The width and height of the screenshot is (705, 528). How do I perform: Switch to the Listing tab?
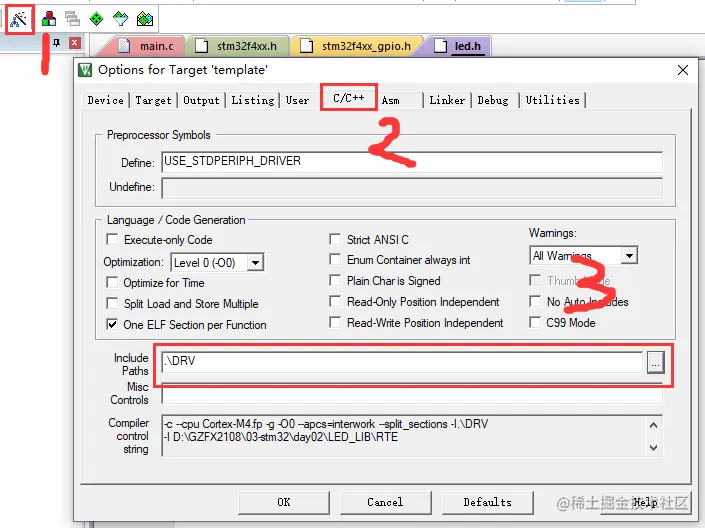click(x=253, y=100)
